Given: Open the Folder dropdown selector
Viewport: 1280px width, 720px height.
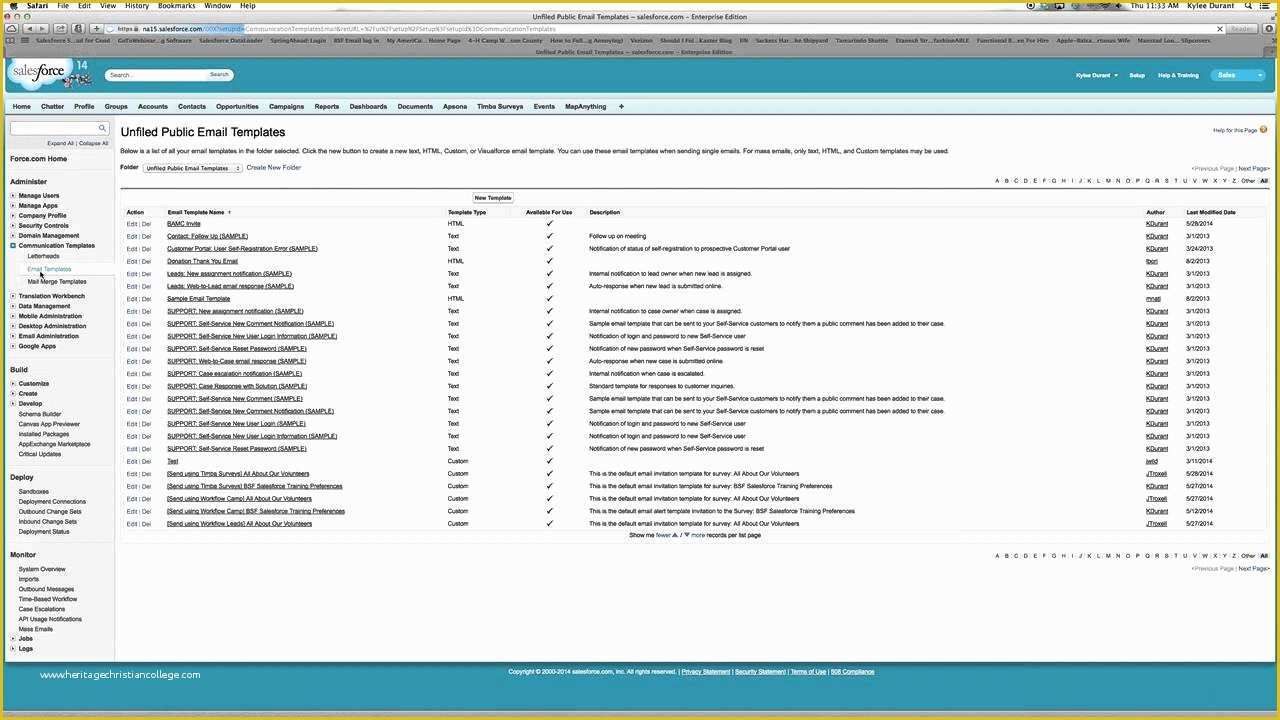Looking at the screenshot, I should click(x=192, y=168).
